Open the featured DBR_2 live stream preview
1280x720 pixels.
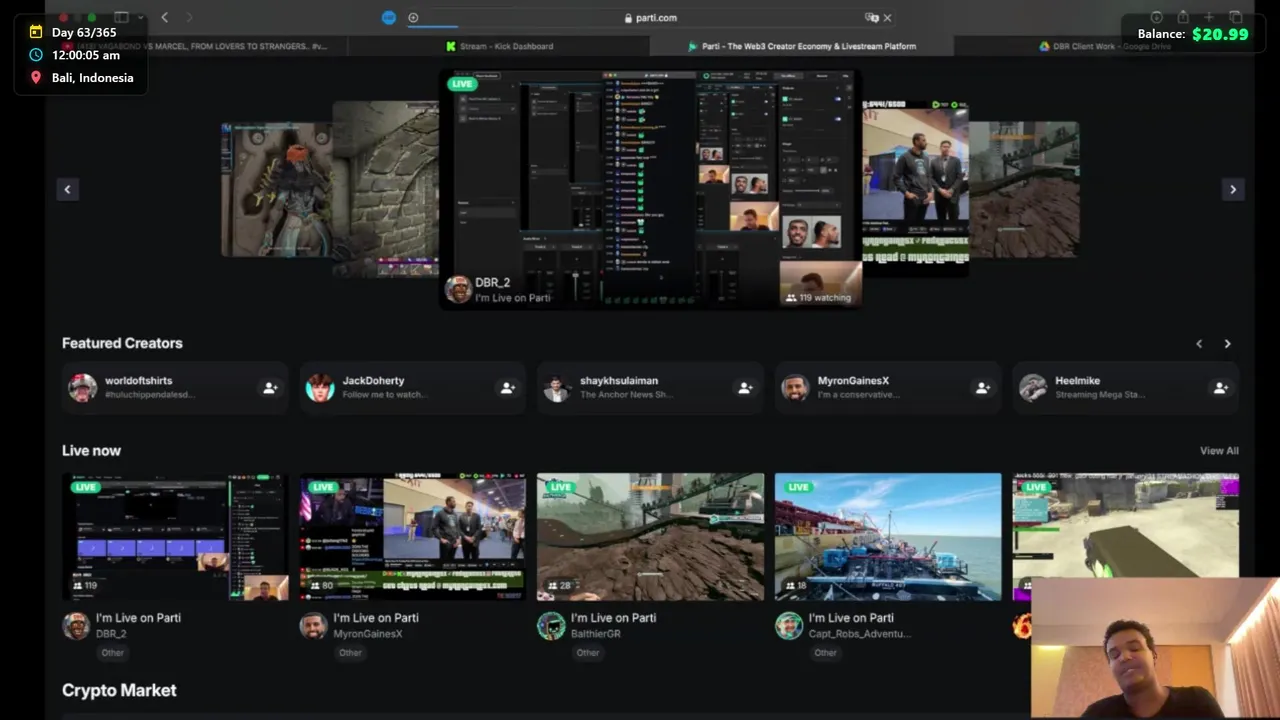650,188
